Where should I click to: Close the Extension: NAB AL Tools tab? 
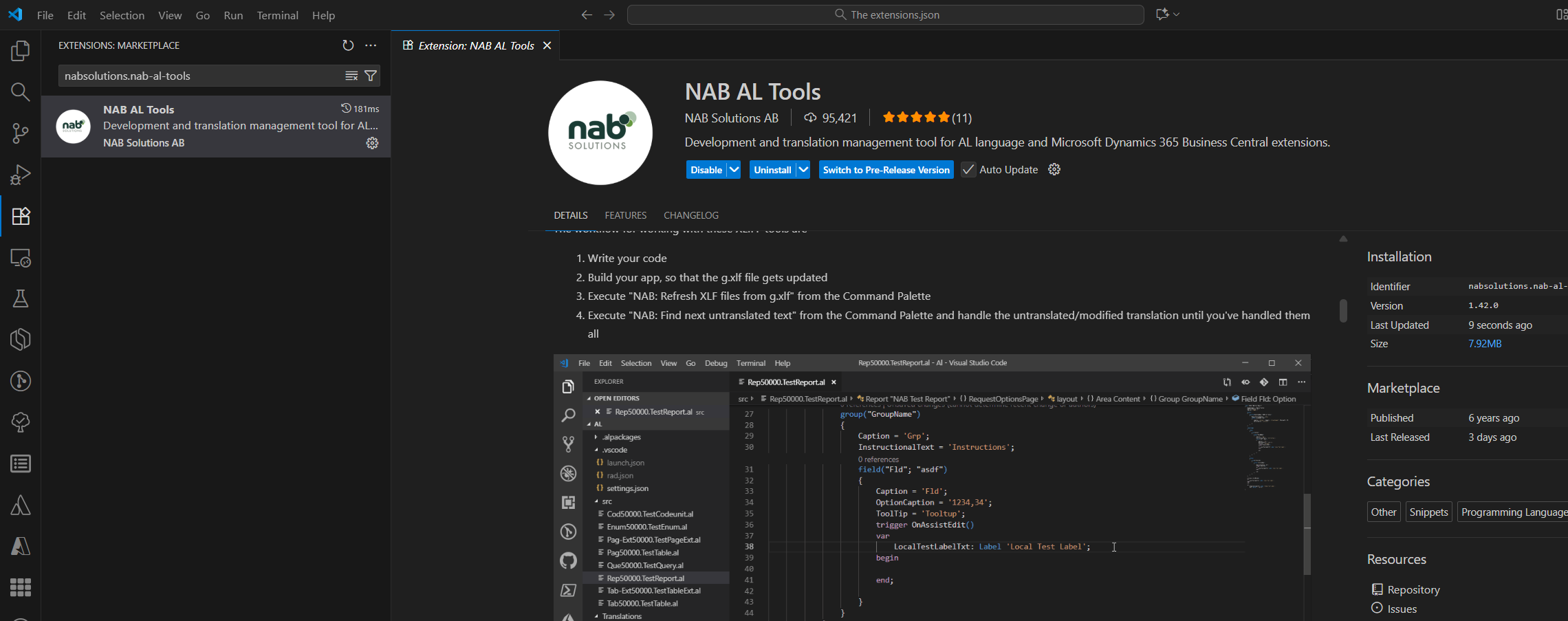pyautogui.click(x=547, y=45)
